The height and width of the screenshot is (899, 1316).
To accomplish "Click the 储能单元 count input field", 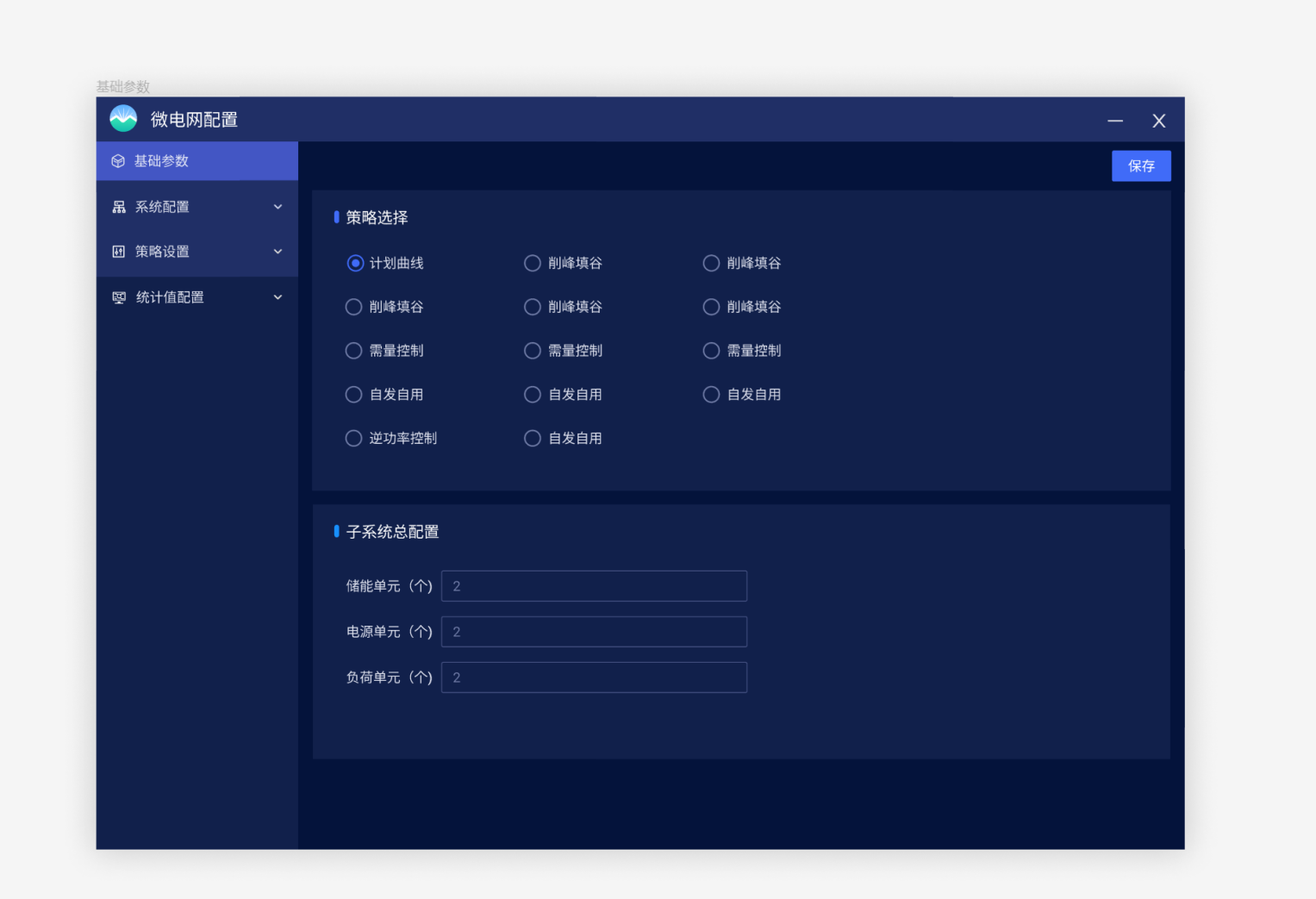I will point(594,586).
